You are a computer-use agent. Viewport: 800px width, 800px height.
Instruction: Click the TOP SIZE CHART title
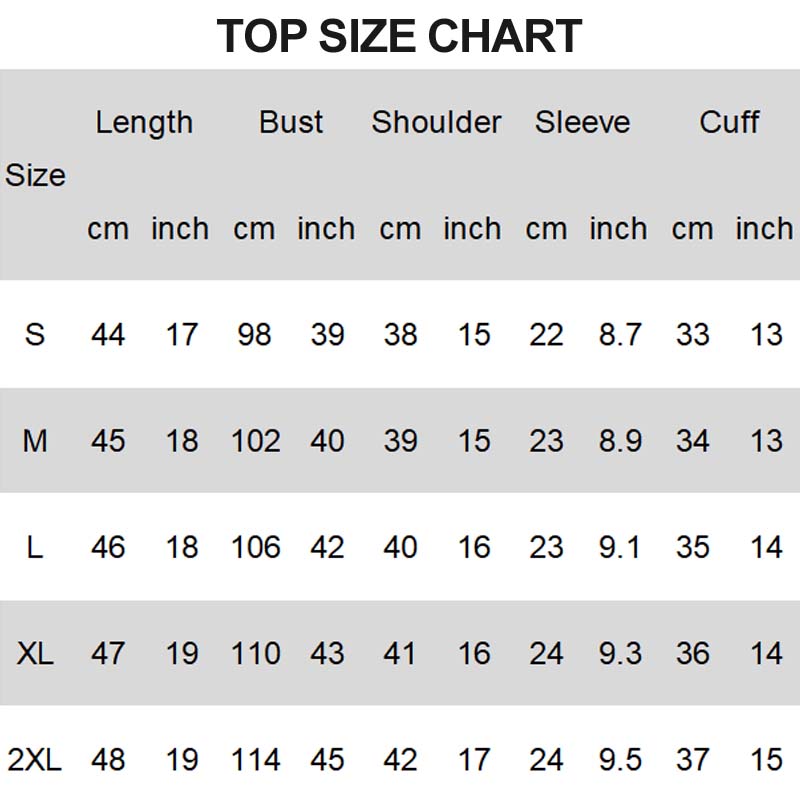coord(399,37)
